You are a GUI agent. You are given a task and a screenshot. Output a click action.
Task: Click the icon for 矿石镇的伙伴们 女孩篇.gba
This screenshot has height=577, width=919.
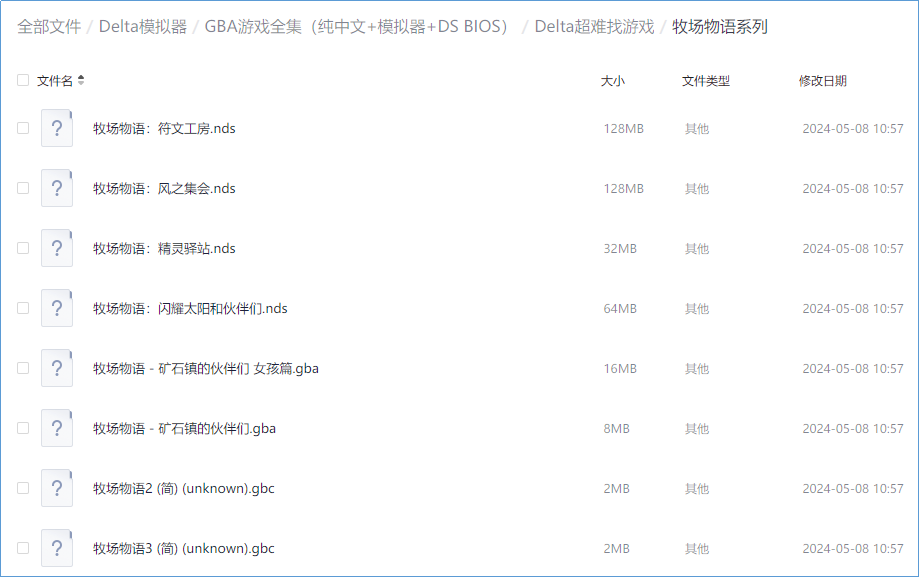click(57, 368)
